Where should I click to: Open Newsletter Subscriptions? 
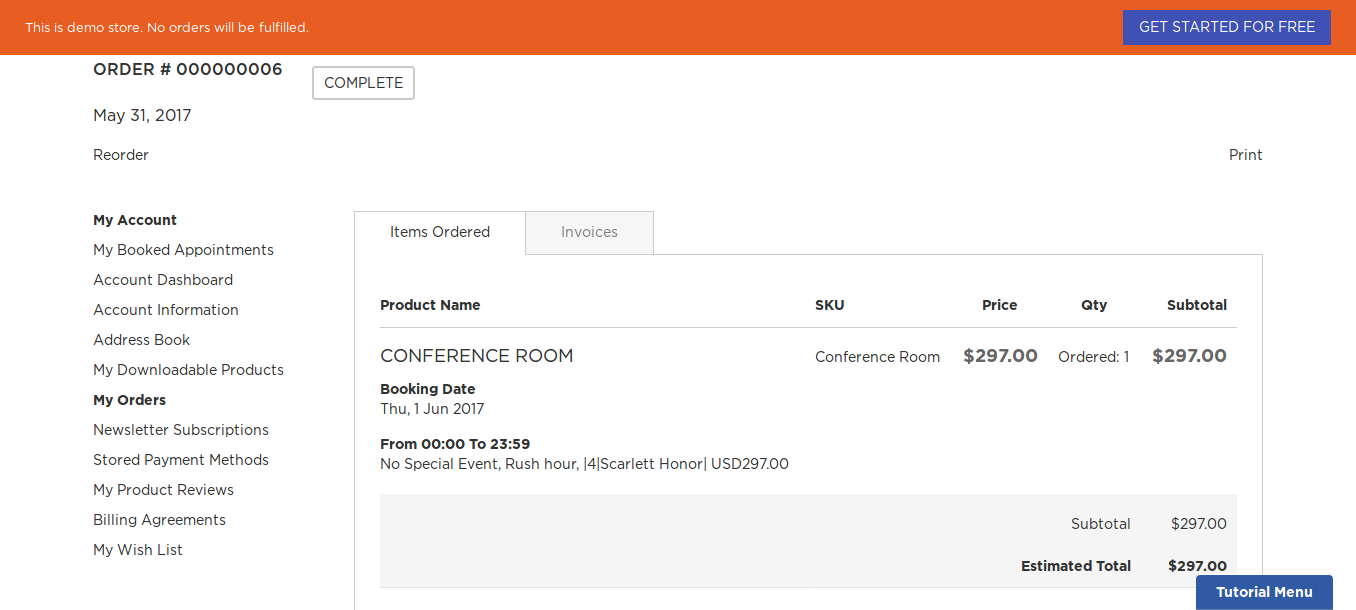[x=181, y=430]
